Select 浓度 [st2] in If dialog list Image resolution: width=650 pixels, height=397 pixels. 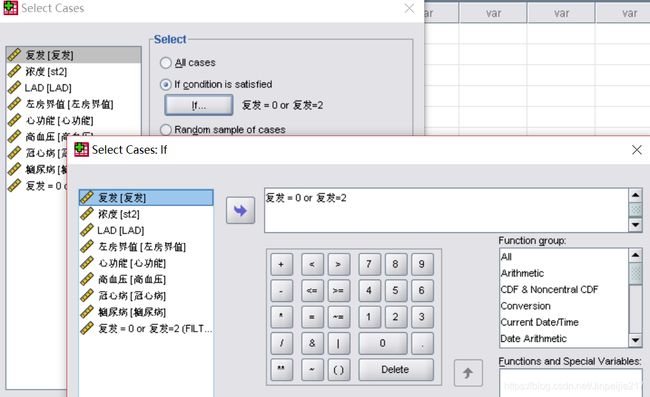pos(146,214)
